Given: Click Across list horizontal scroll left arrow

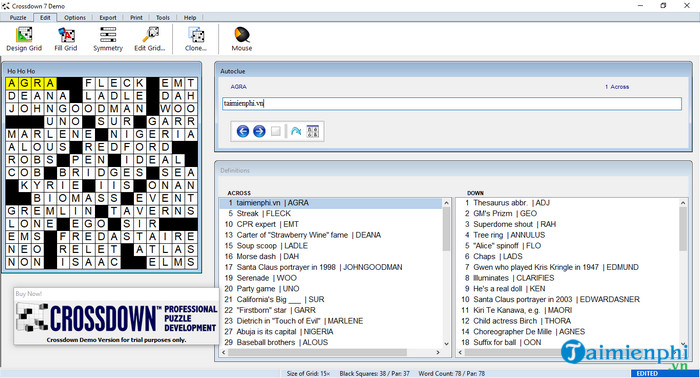Looking at the screenshot, I should 224,353.
